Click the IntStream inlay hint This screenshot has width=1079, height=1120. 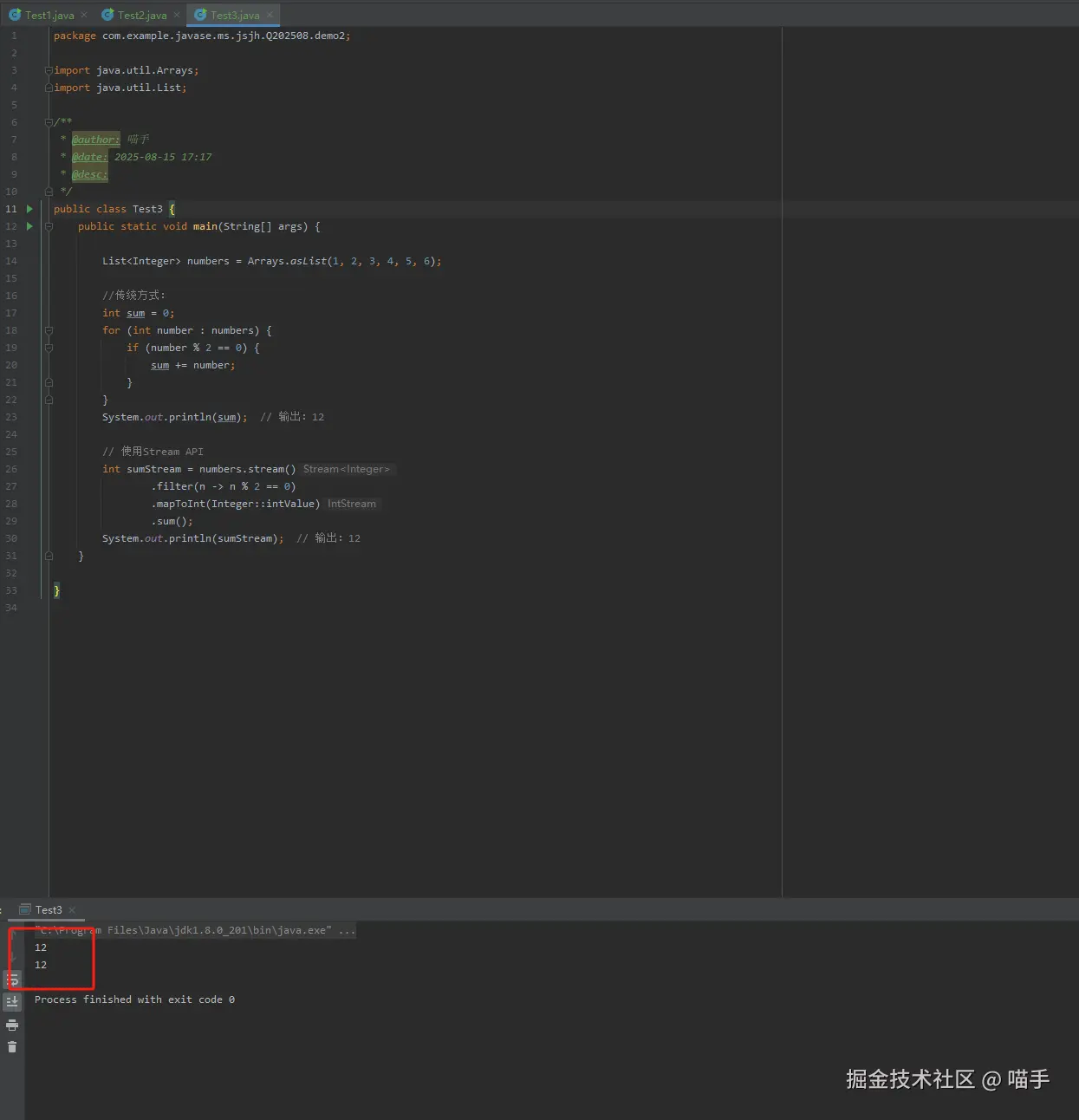point(352,504)
